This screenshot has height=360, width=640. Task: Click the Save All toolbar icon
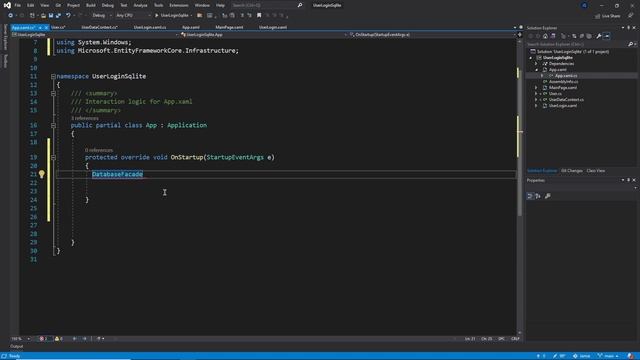coord(58,16)
